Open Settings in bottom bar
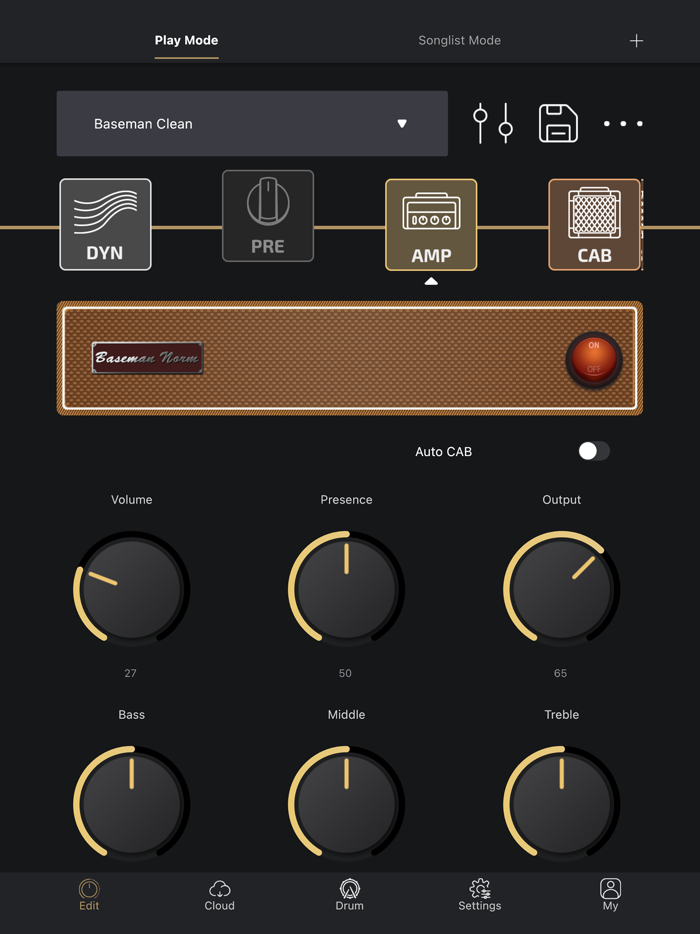 click(x=480, y=895)
